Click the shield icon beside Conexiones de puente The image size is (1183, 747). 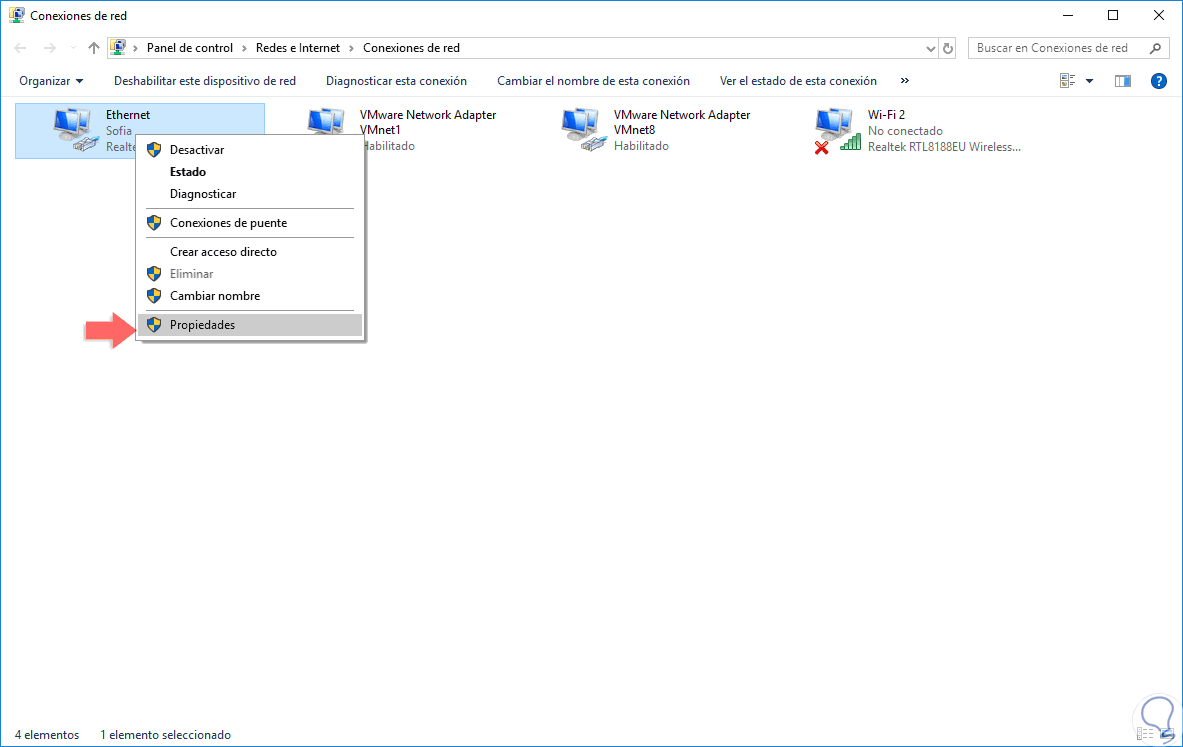pyautogui.click(x=154, y=223)
